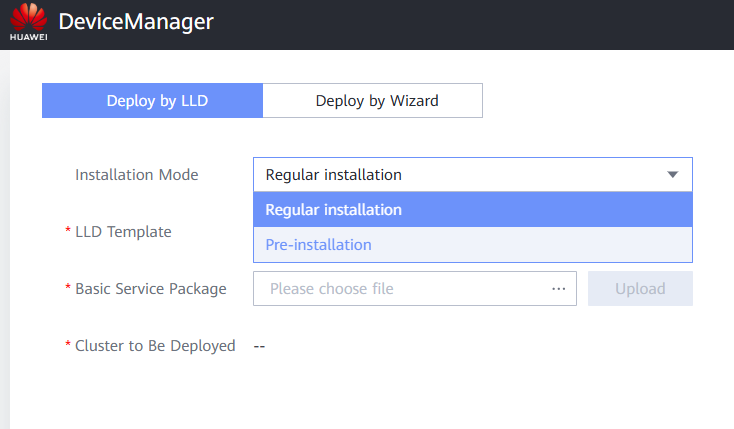Click the Cluster to Be Deployed label
The height and width of the screenshot is (429, 734).
(x=155, y=346)
